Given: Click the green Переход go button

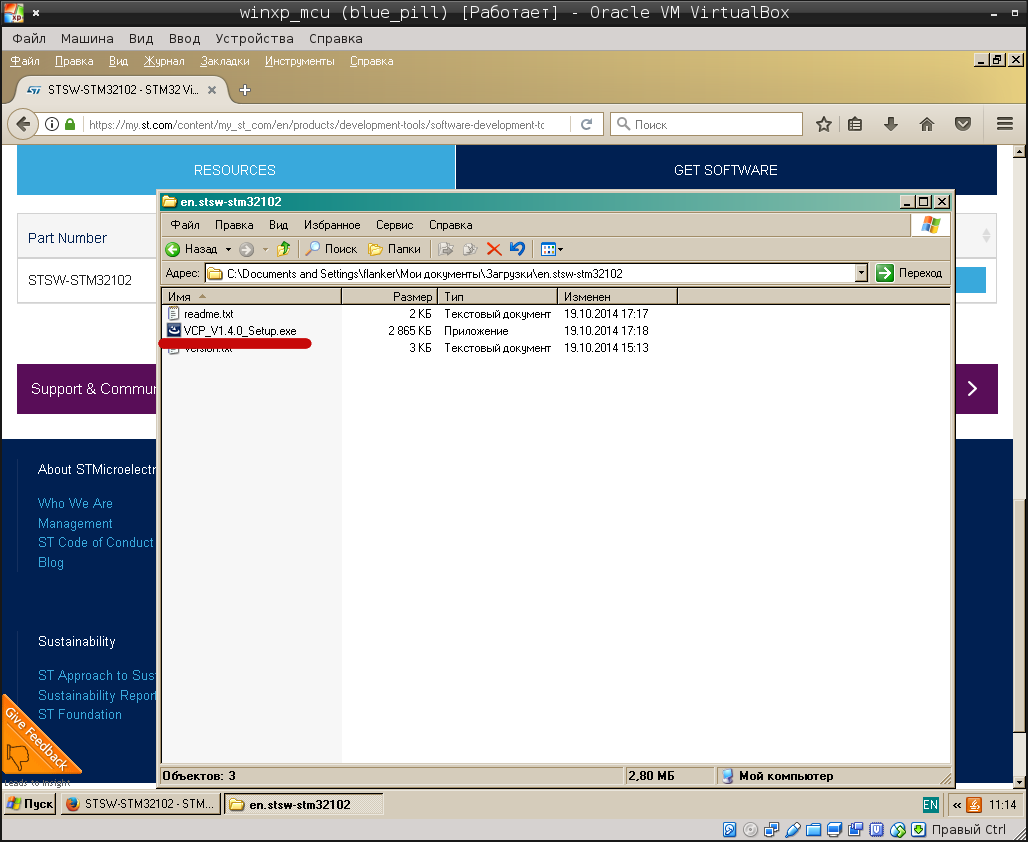Looking at the screenshot, I should [x=910, y=273].
